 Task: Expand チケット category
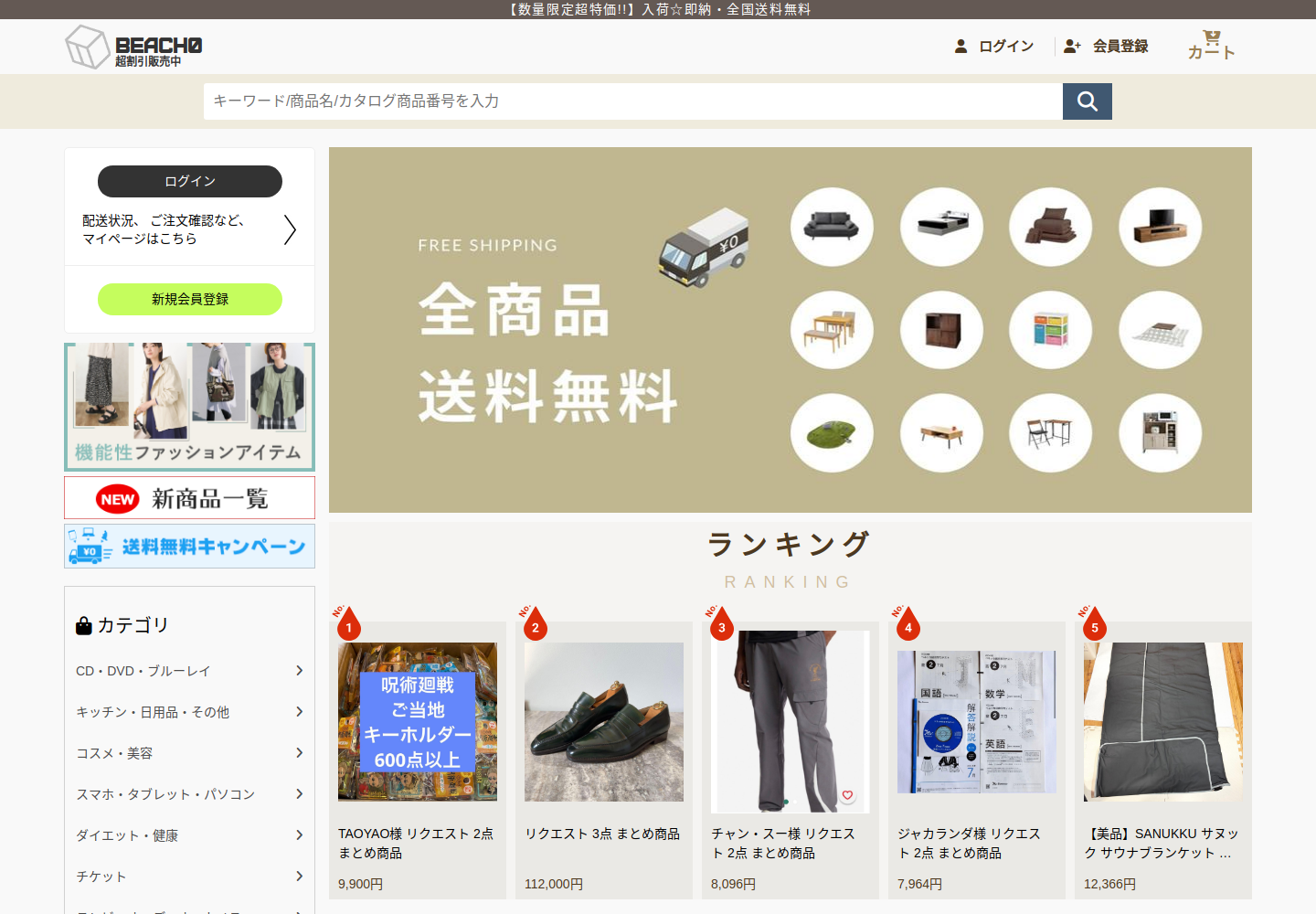coord(190,877)
